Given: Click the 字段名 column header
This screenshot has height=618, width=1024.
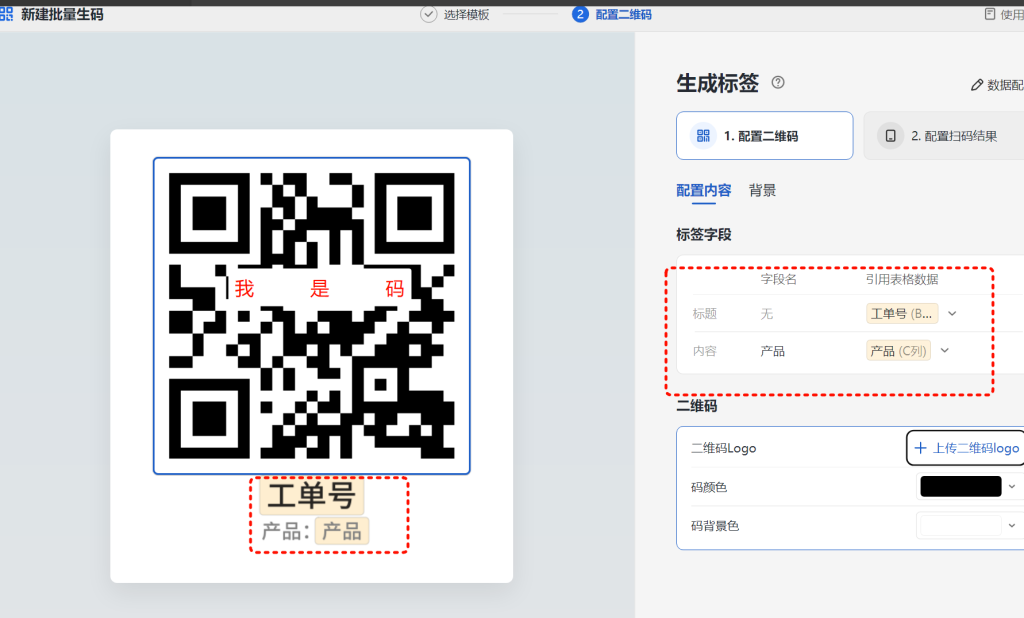Looking at the screenshot, I should click(778, 280).
